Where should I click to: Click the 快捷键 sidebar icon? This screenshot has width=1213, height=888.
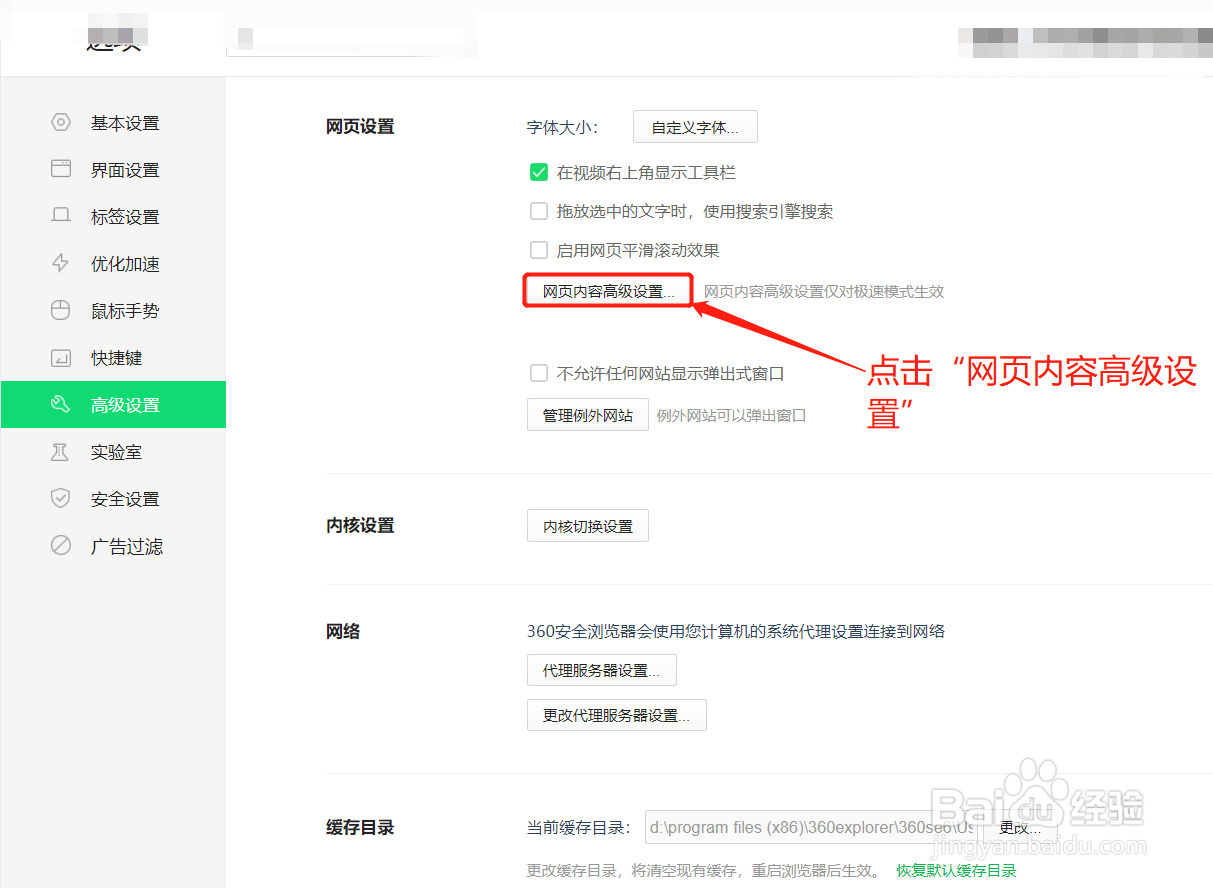click(x=60, y=357)
